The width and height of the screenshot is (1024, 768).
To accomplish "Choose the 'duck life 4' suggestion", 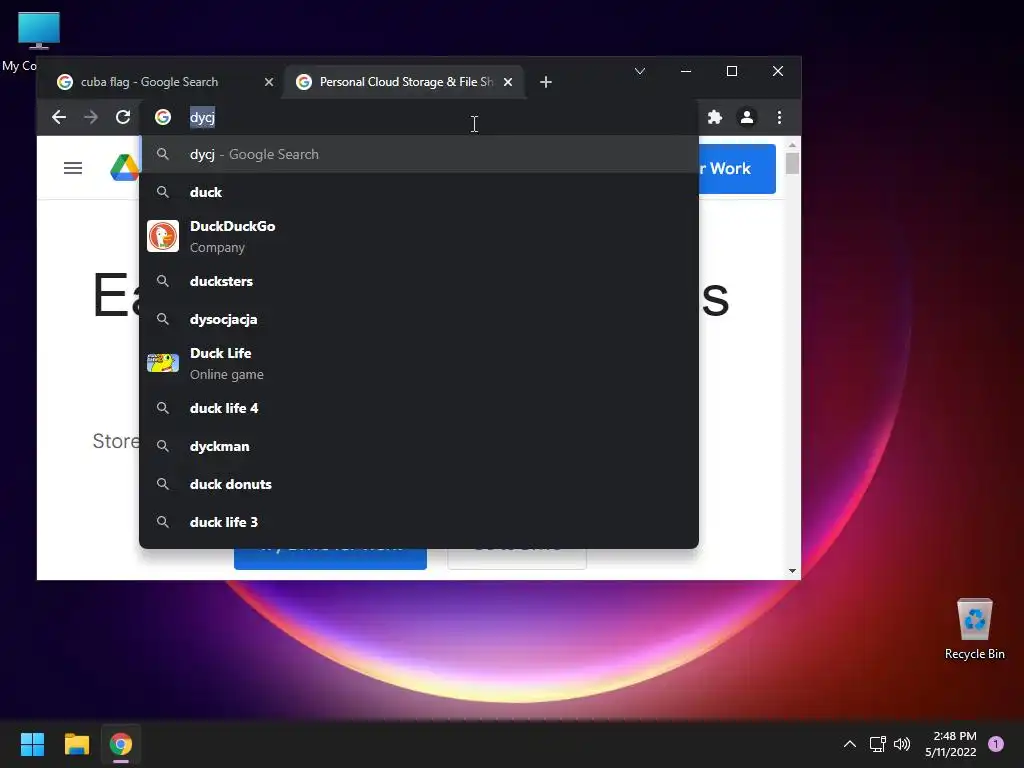I will (419, 408).
